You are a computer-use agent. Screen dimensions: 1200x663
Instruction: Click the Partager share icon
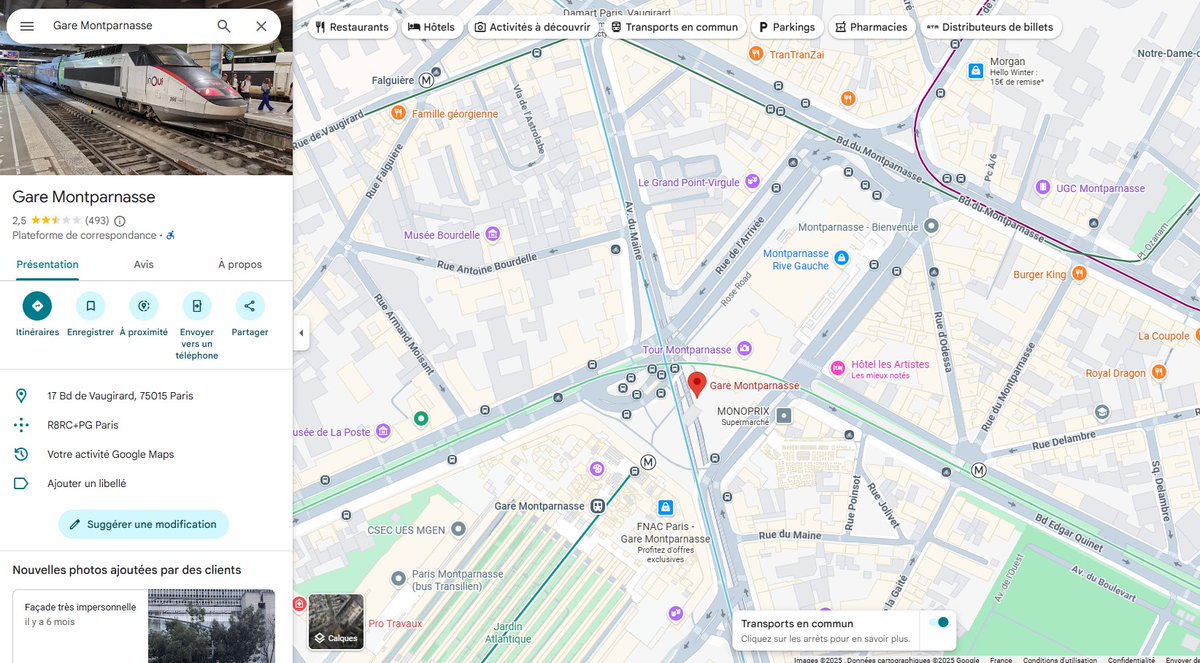click(x=249, y=308)
